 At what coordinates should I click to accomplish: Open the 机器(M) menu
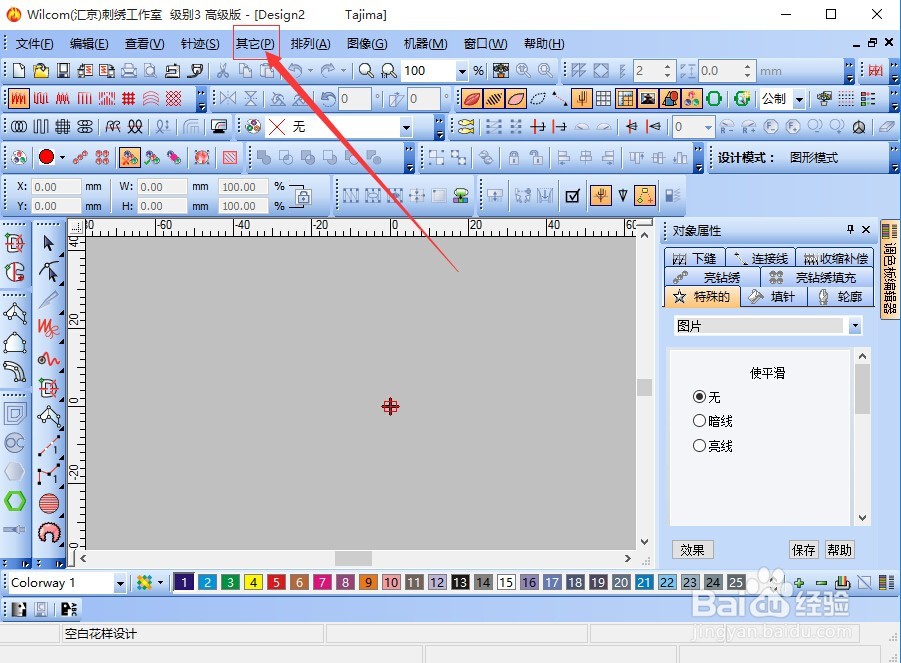point(425,44)
